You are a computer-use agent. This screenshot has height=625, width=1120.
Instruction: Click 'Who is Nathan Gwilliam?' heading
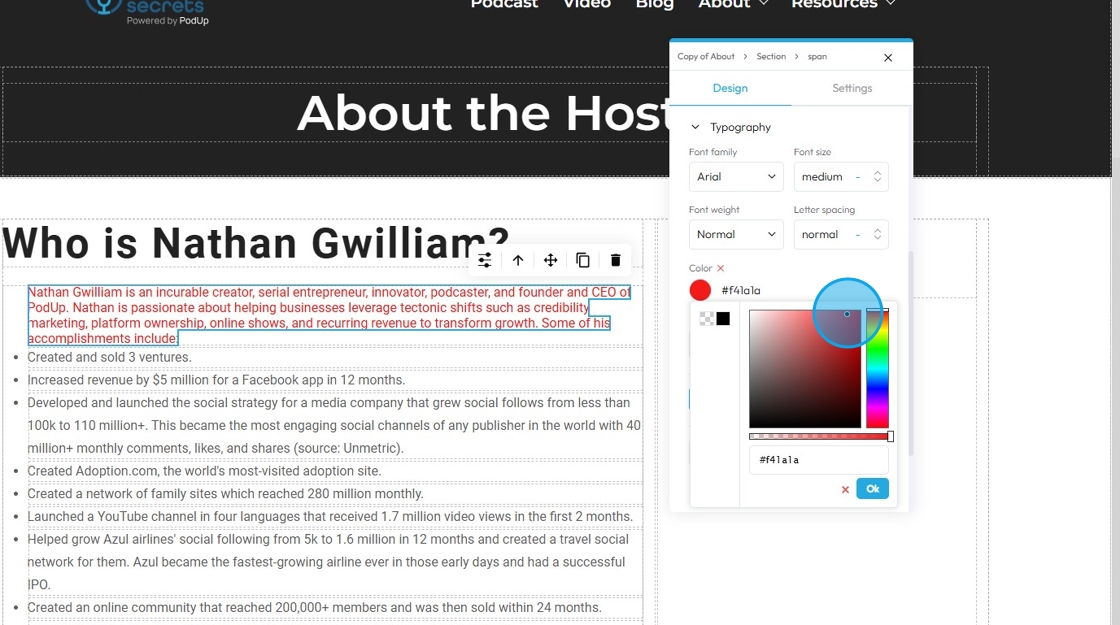256,243
